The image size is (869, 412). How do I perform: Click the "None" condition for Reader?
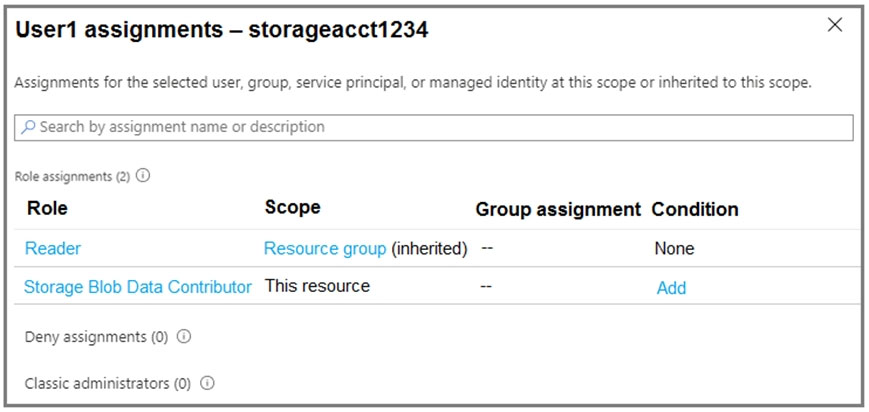[674, 248]
